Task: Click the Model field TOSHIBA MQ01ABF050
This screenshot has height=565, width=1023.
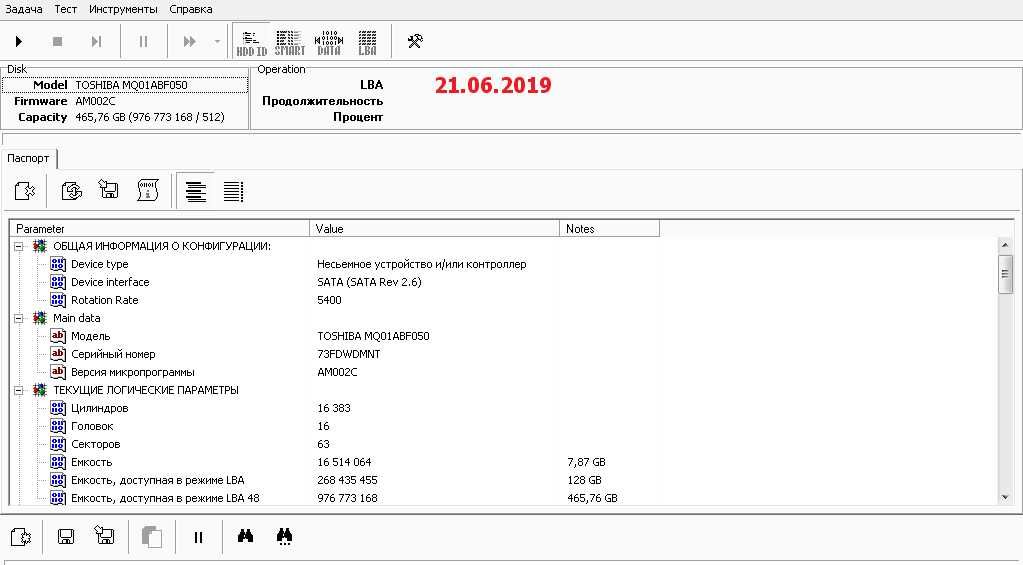Action: [x=131, y=85]
